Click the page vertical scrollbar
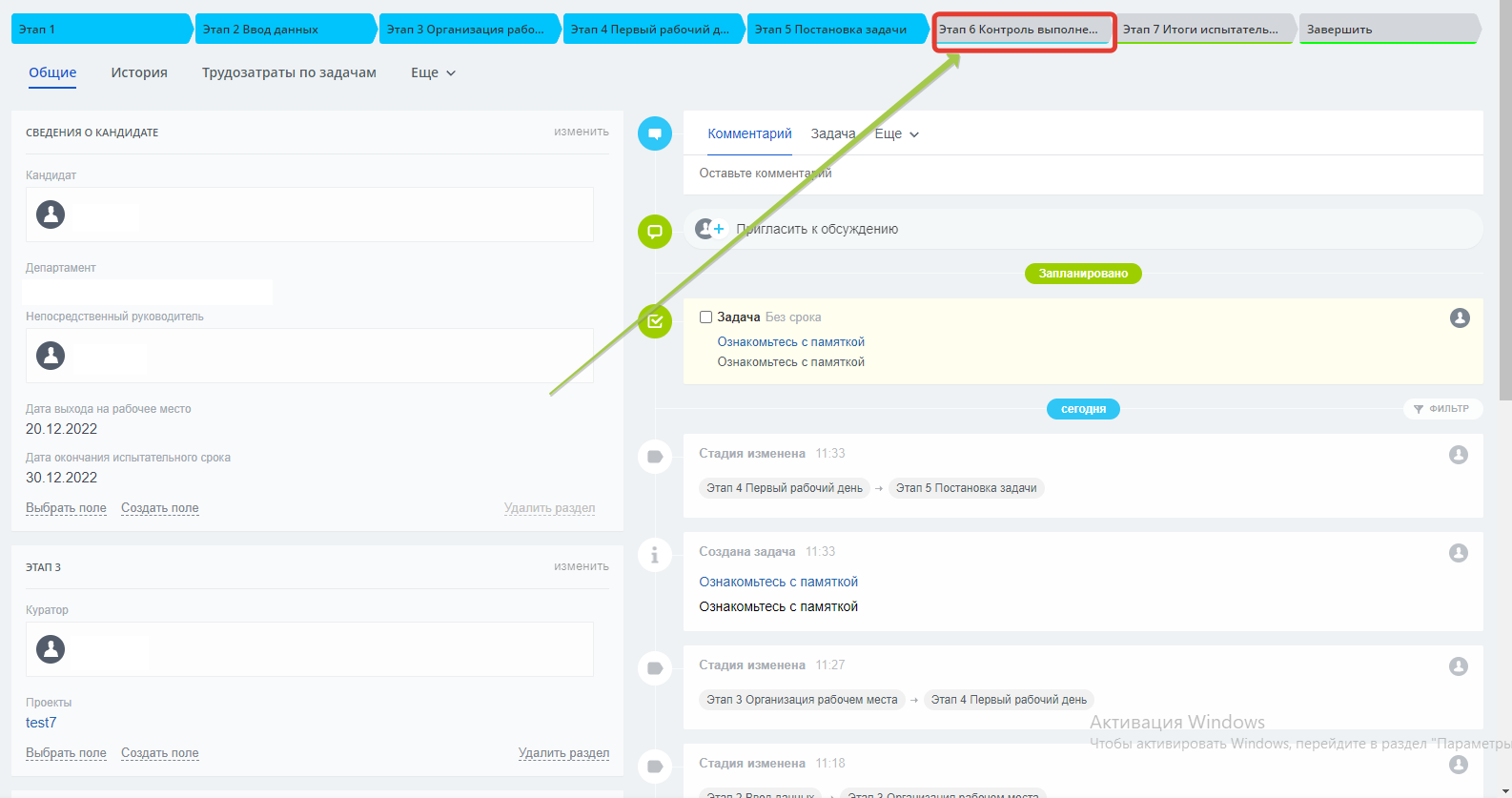Screen dimensions: 1512x798 (x=1504, y=200)
